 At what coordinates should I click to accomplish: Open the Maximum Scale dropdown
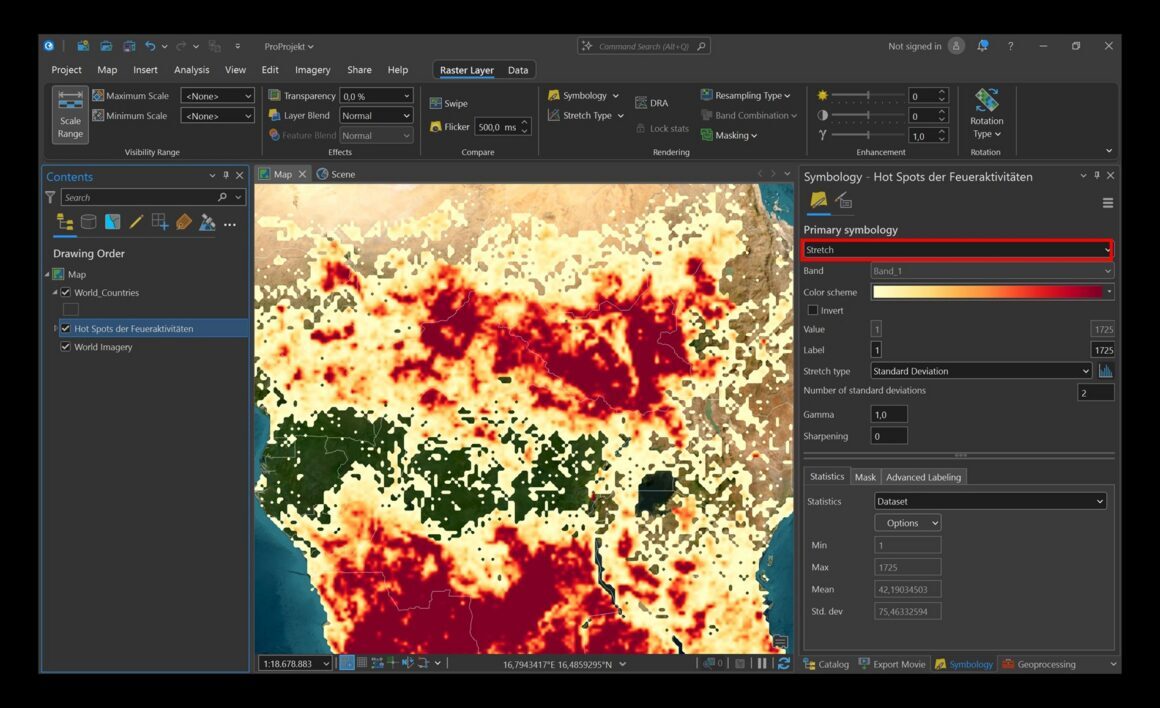218,96
